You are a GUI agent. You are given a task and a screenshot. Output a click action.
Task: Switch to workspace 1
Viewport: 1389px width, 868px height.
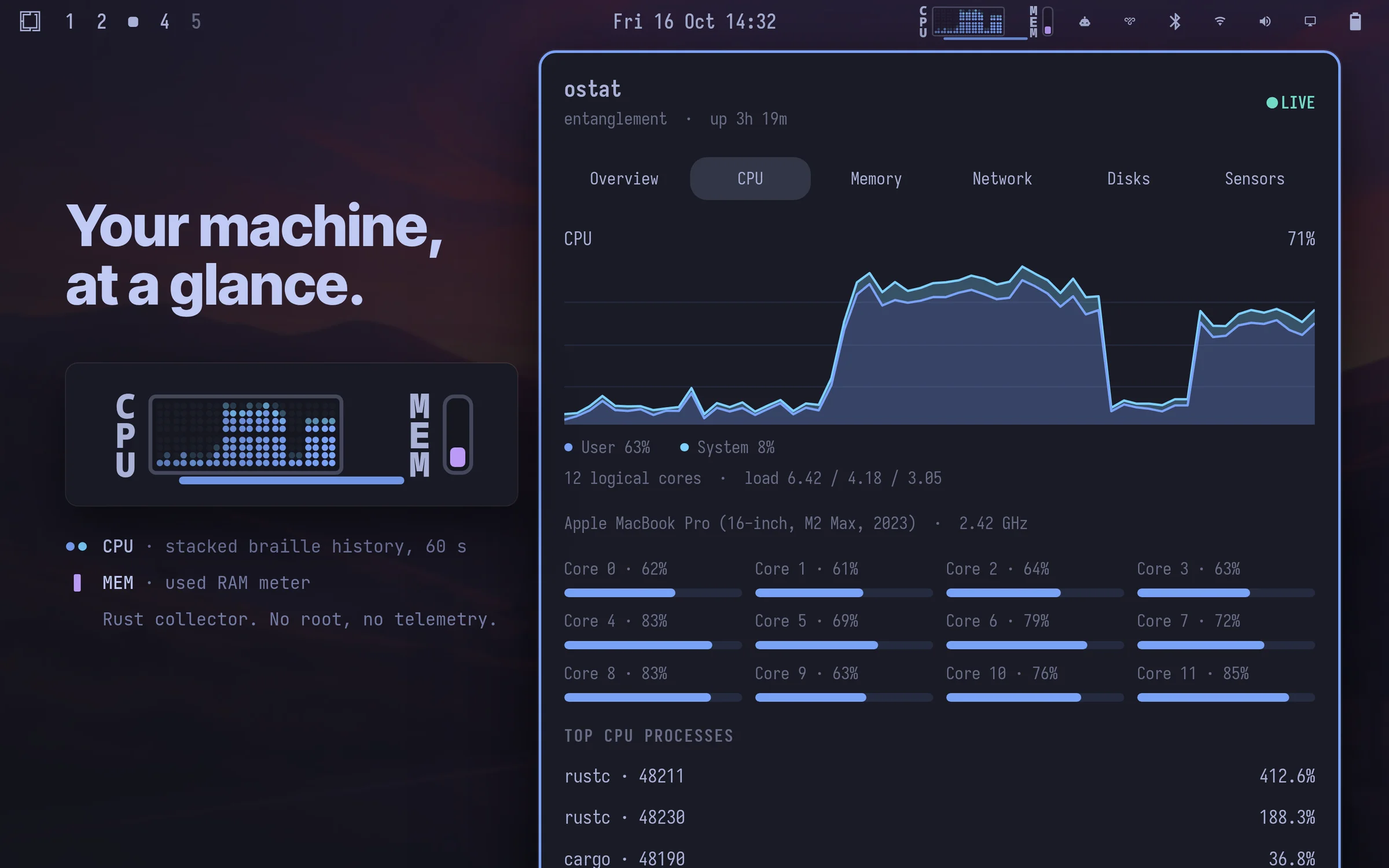[x=70, y=22]
